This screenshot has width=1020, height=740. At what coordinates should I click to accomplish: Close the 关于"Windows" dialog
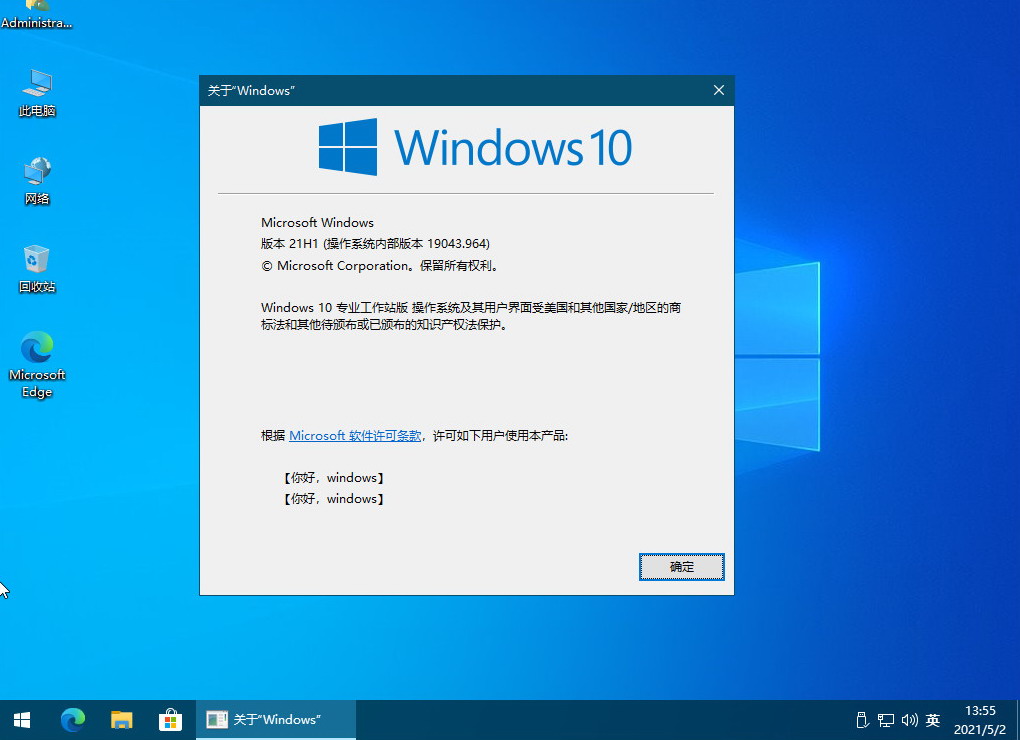718,90
